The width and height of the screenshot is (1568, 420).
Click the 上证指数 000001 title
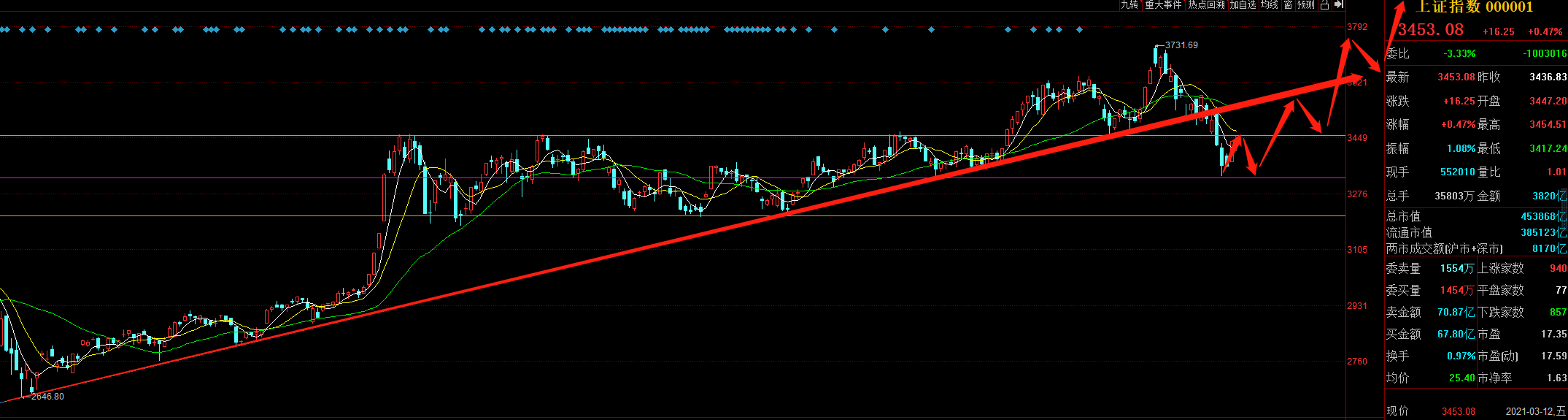point(1474,7)
